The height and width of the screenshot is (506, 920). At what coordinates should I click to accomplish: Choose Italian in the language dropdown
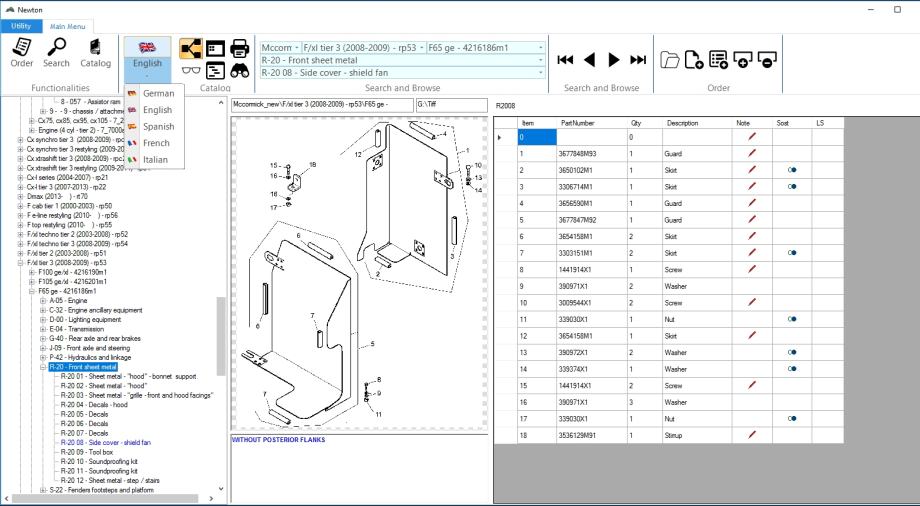[156, 160]
